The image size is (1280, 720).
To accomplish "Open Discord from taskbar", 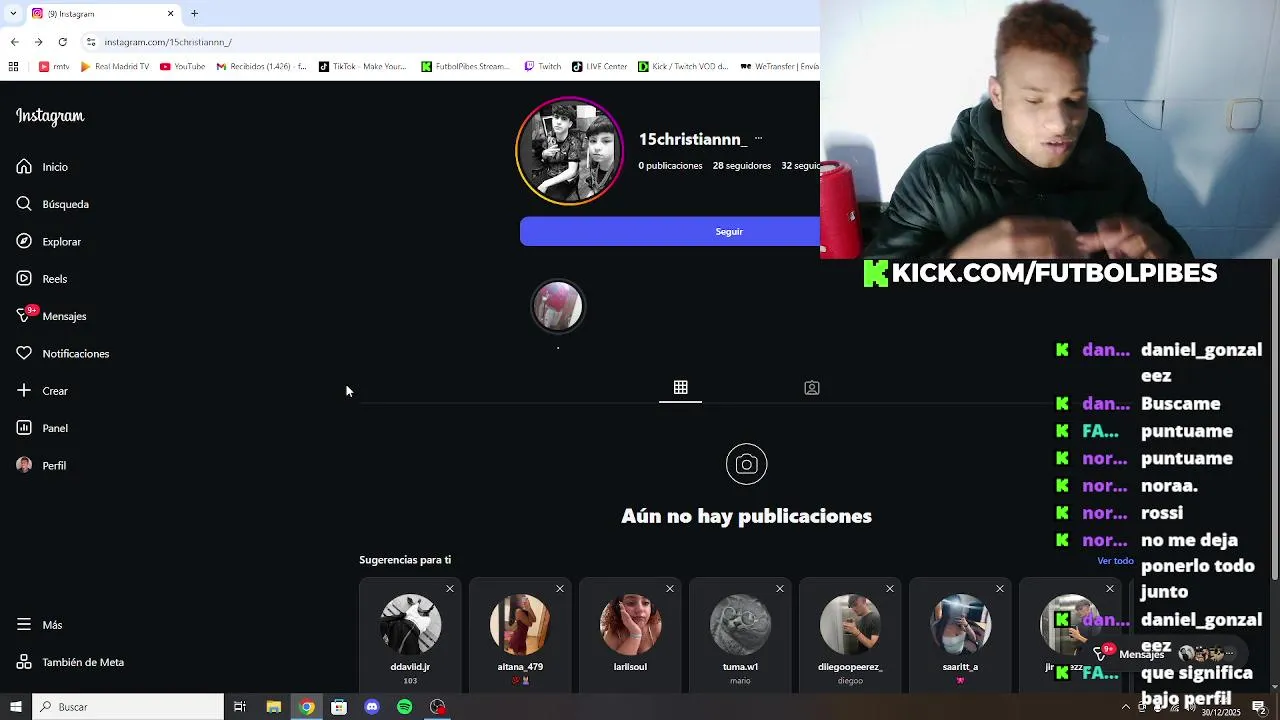I will (372, 707).
